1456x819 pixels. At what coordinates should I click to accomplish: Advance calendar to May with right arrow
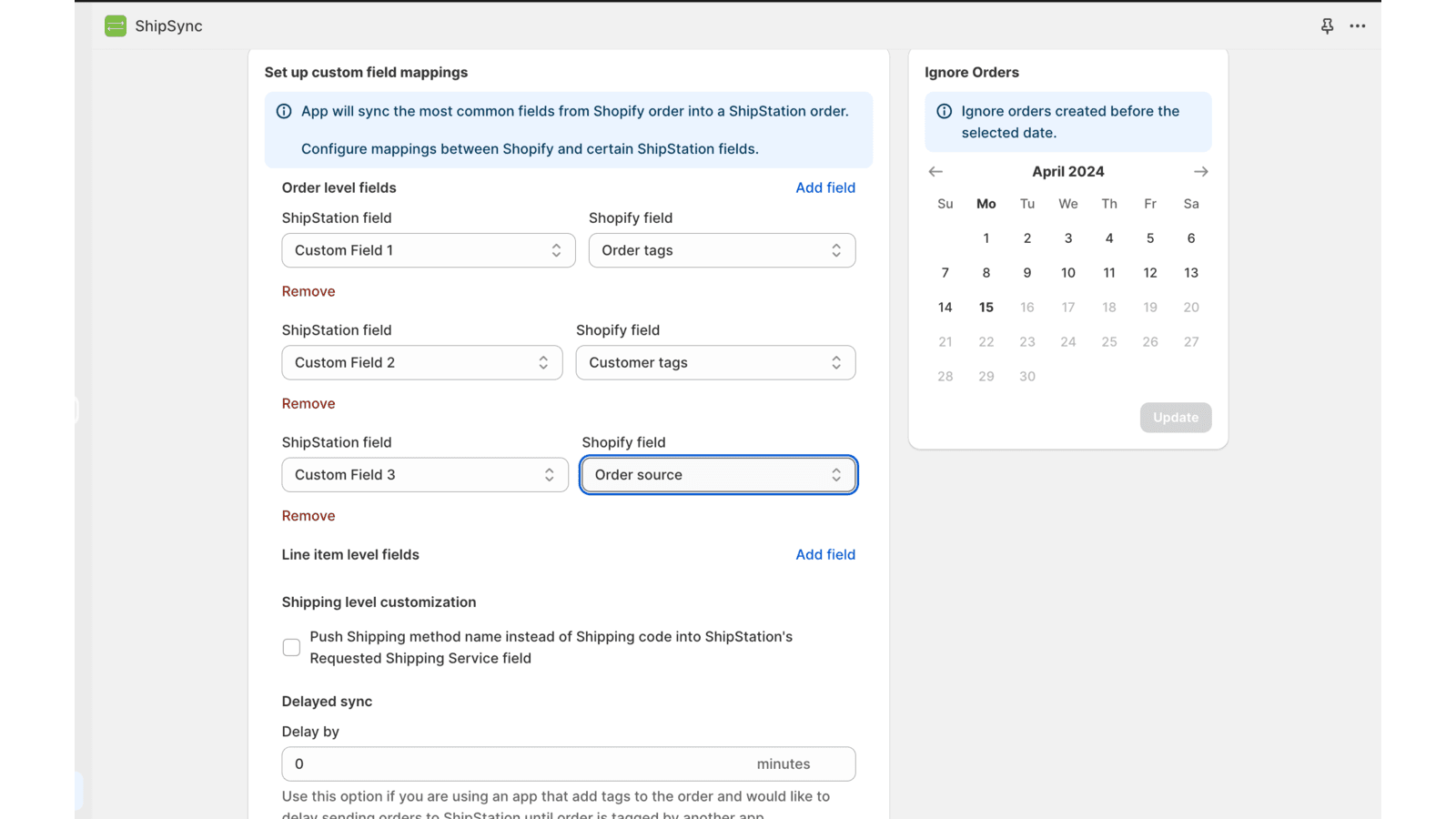(x=1200, y=171)
